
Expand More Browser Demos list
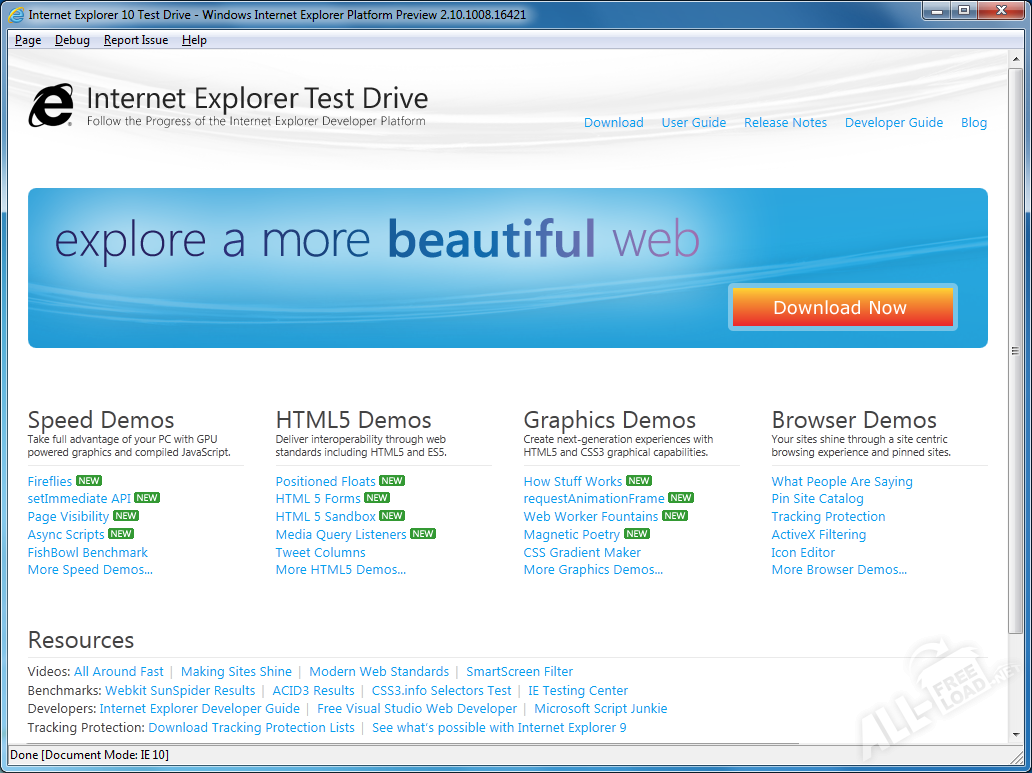839,570
